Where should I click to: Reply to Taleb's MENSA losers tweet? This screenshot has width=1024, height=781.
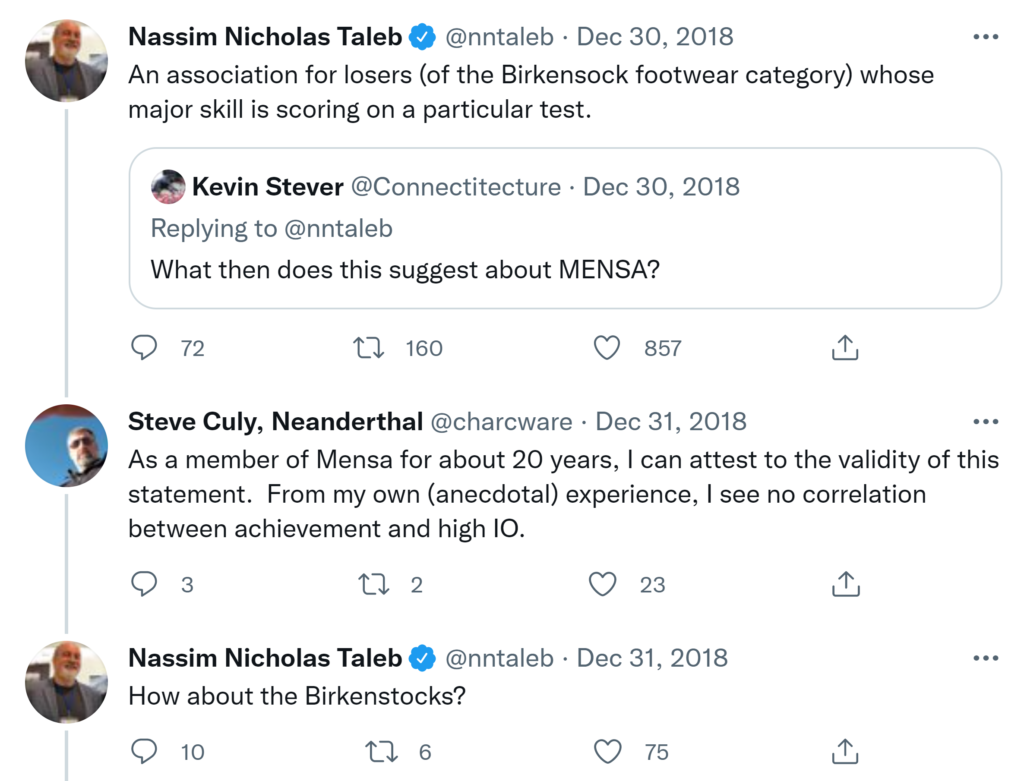(x=146, y=348)
